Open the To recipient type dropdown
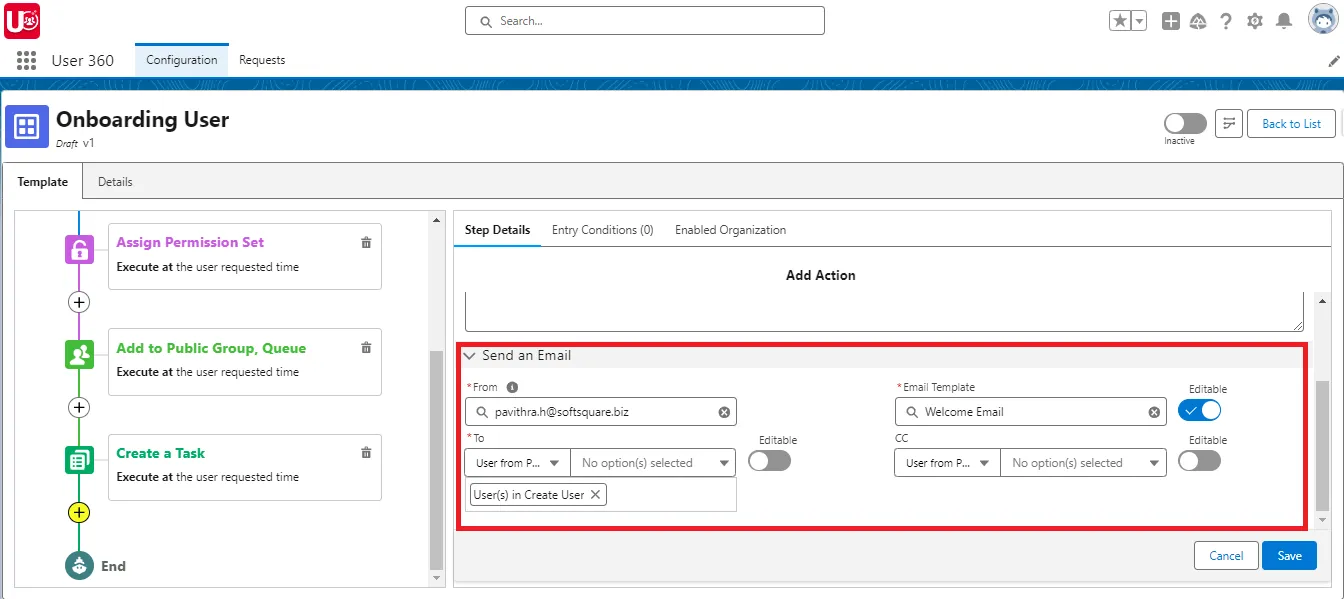 (516, 462)
